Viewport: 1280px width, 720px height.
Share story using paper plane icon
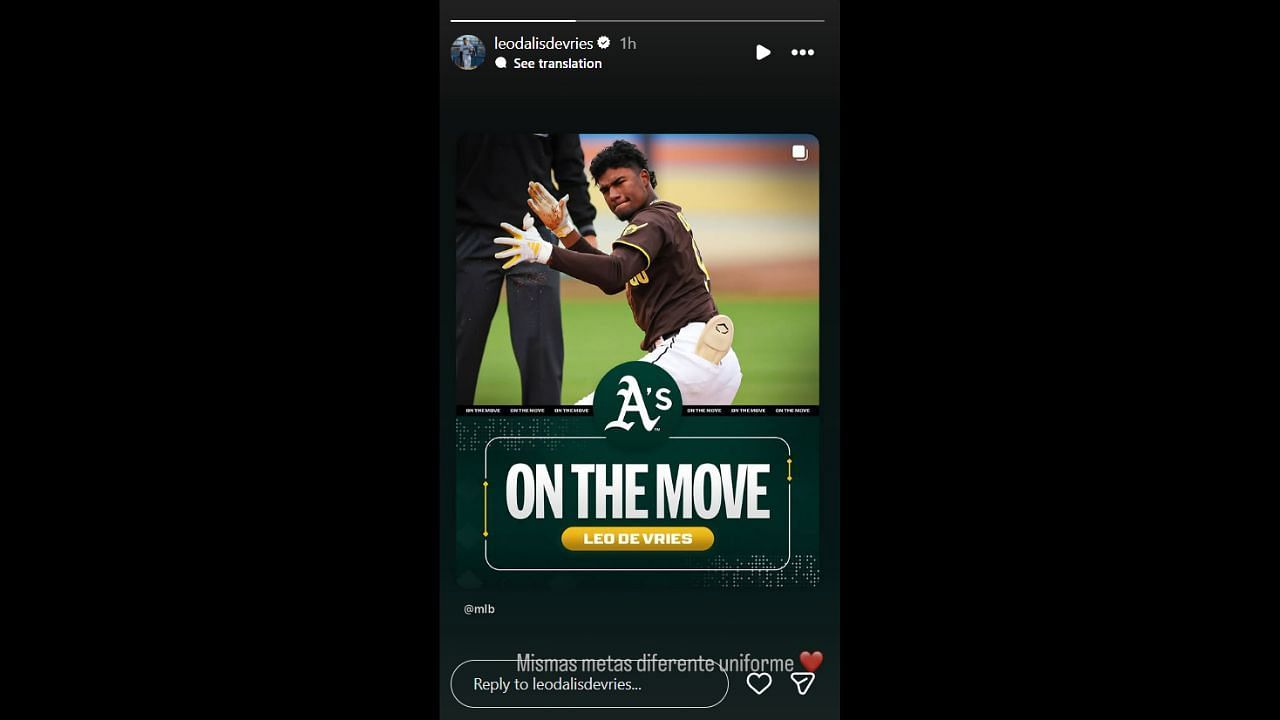(803, 684)
